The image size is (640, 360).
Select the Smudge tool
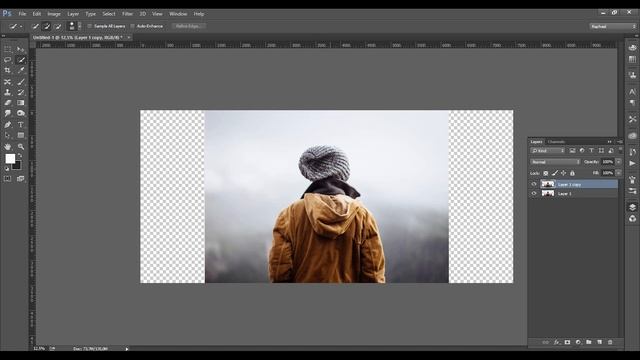(8, 113)
